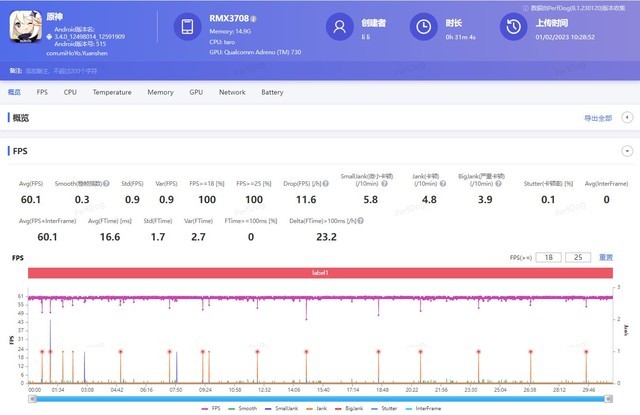Image resolution: width=640 pixels, height=415 pixels.
Task: Go to the Battery tab
Action: click(x=272, y=92)
